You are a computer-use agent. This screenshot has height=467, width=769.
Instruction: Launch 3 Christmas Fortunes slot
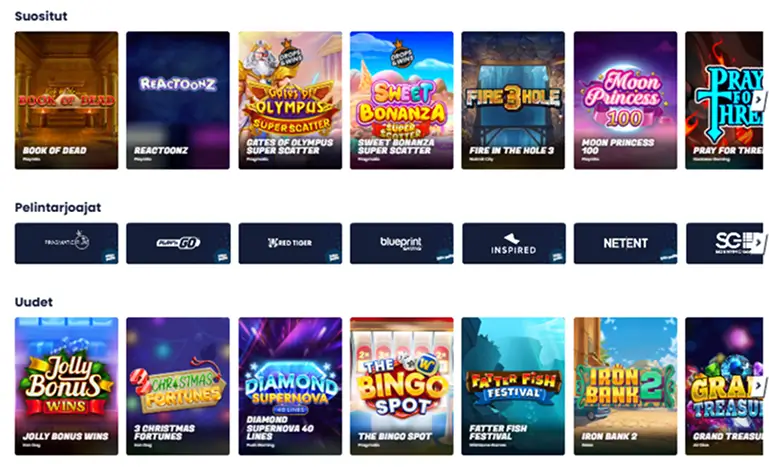[178, 386]
